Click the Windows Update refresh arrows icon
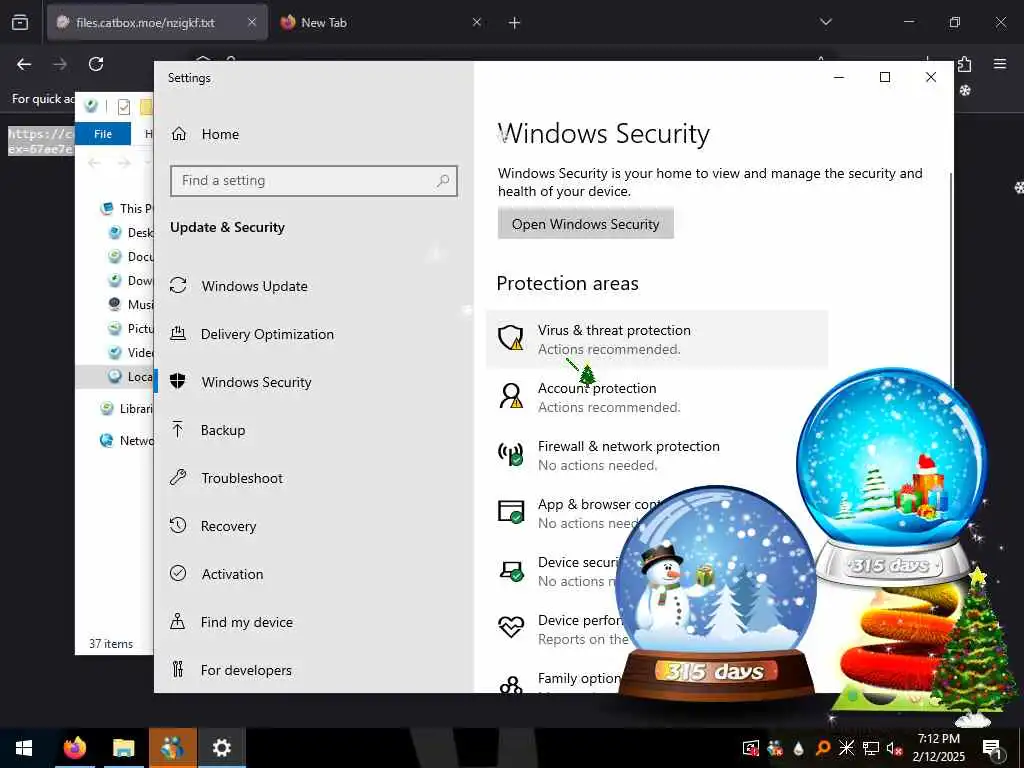The height and width of the screenshot is (768, 1024). click(178, 285)
